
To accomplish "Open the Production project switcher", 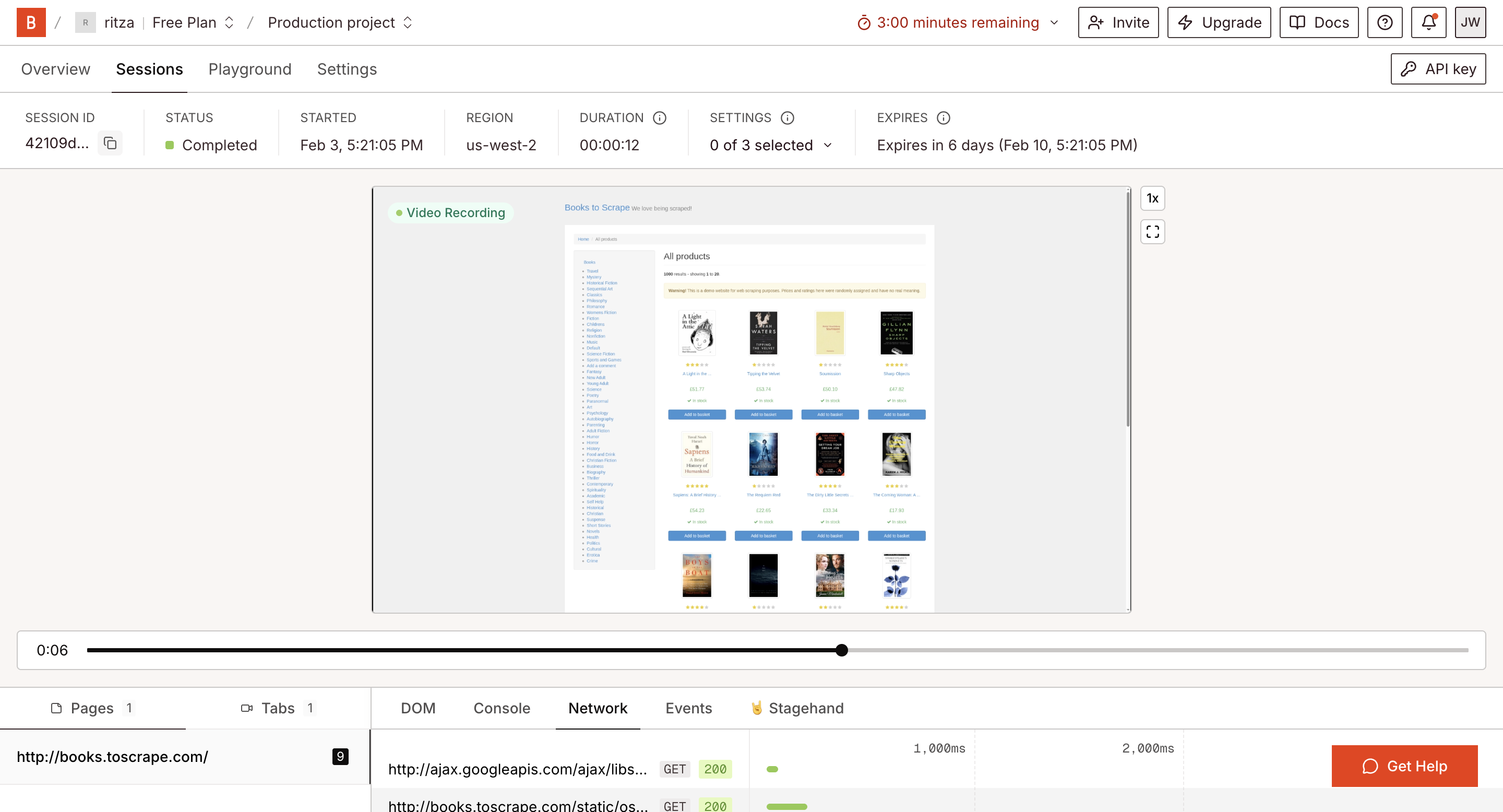I will pos(340,23).
